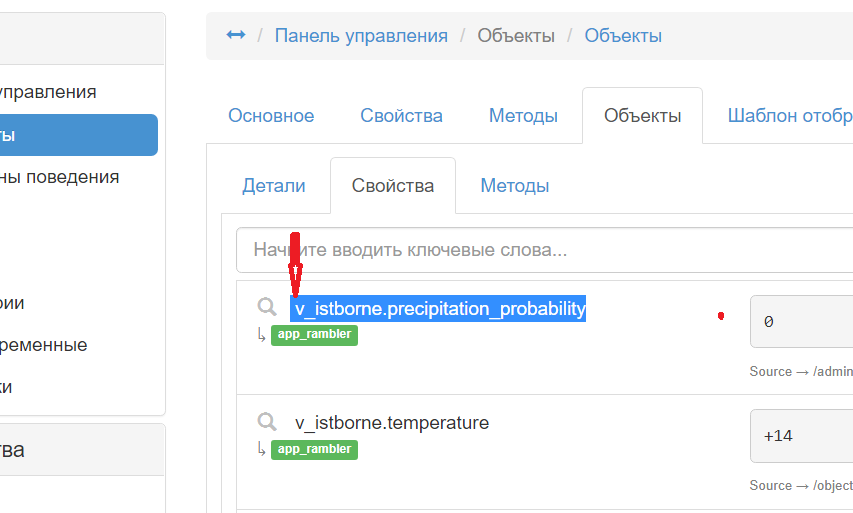Screen dimensions: 853x513
Task: Focus the keyword search field
Action: (x=544, y=250)
